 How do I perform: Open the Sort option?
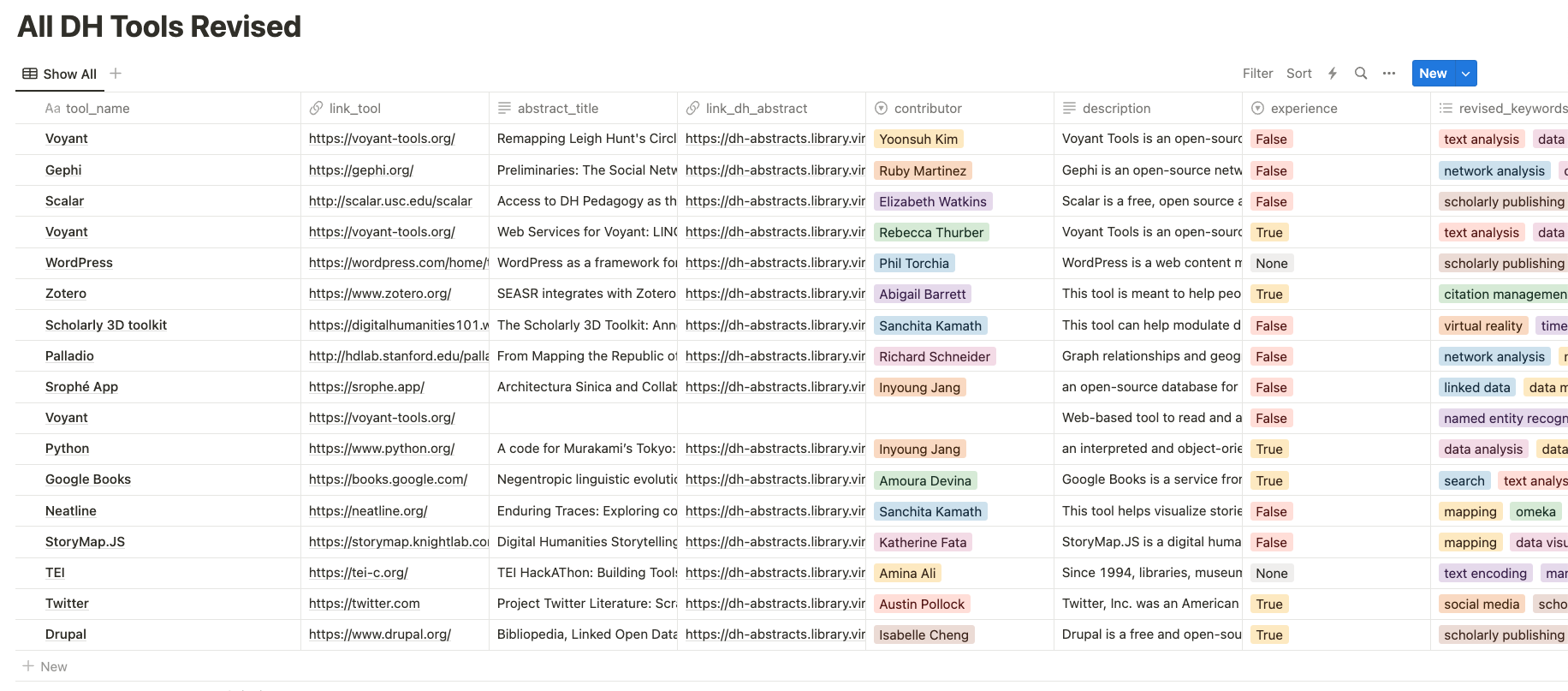coord(1299,74)
